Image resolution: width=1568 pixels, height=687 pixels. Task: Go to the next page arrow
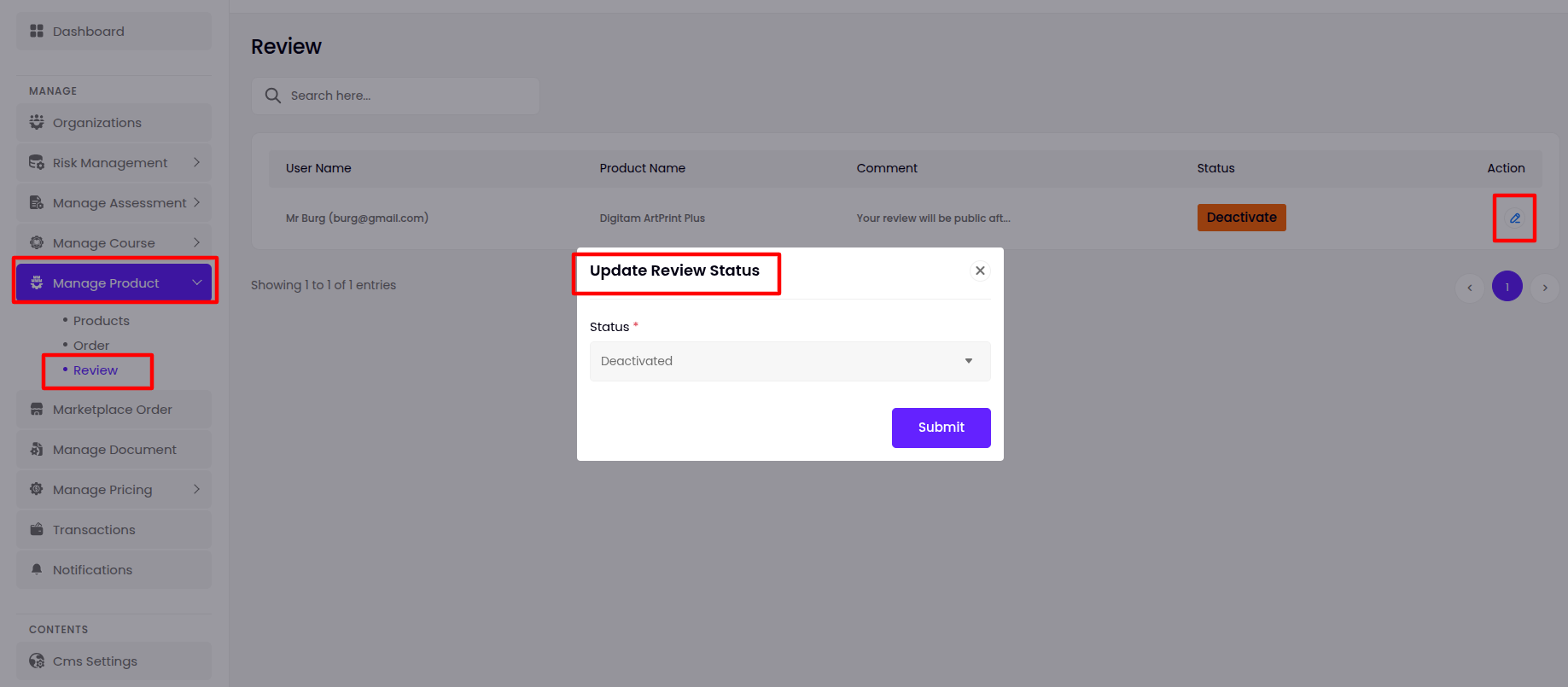point(1545,288)
